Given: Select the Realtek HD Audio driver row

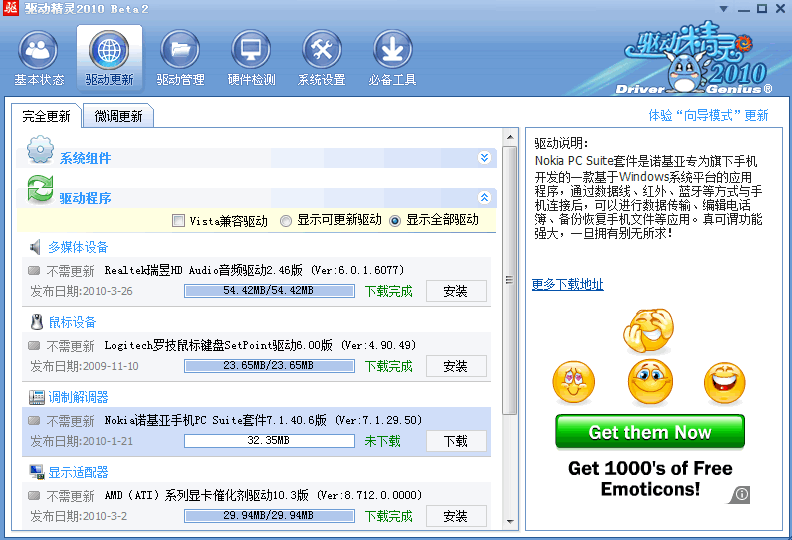Looking at the screenshot, I should click(257, 282).
